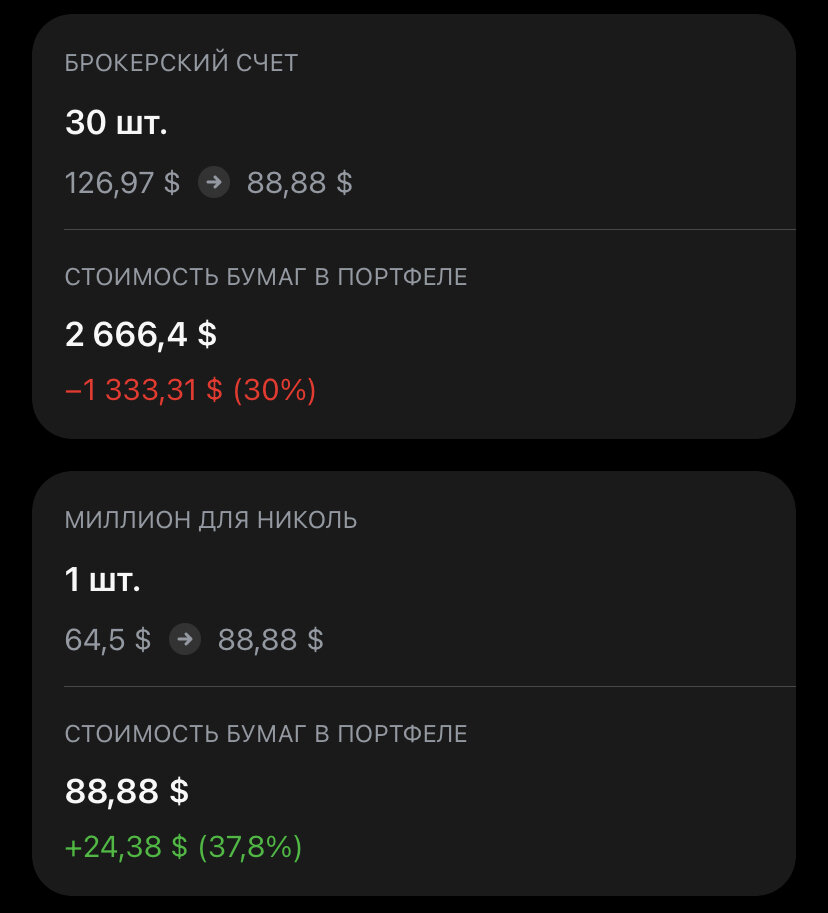
Task: Open the БРОКЕРСКИЙ СЧЕТ account header
Action: (181, 63)
